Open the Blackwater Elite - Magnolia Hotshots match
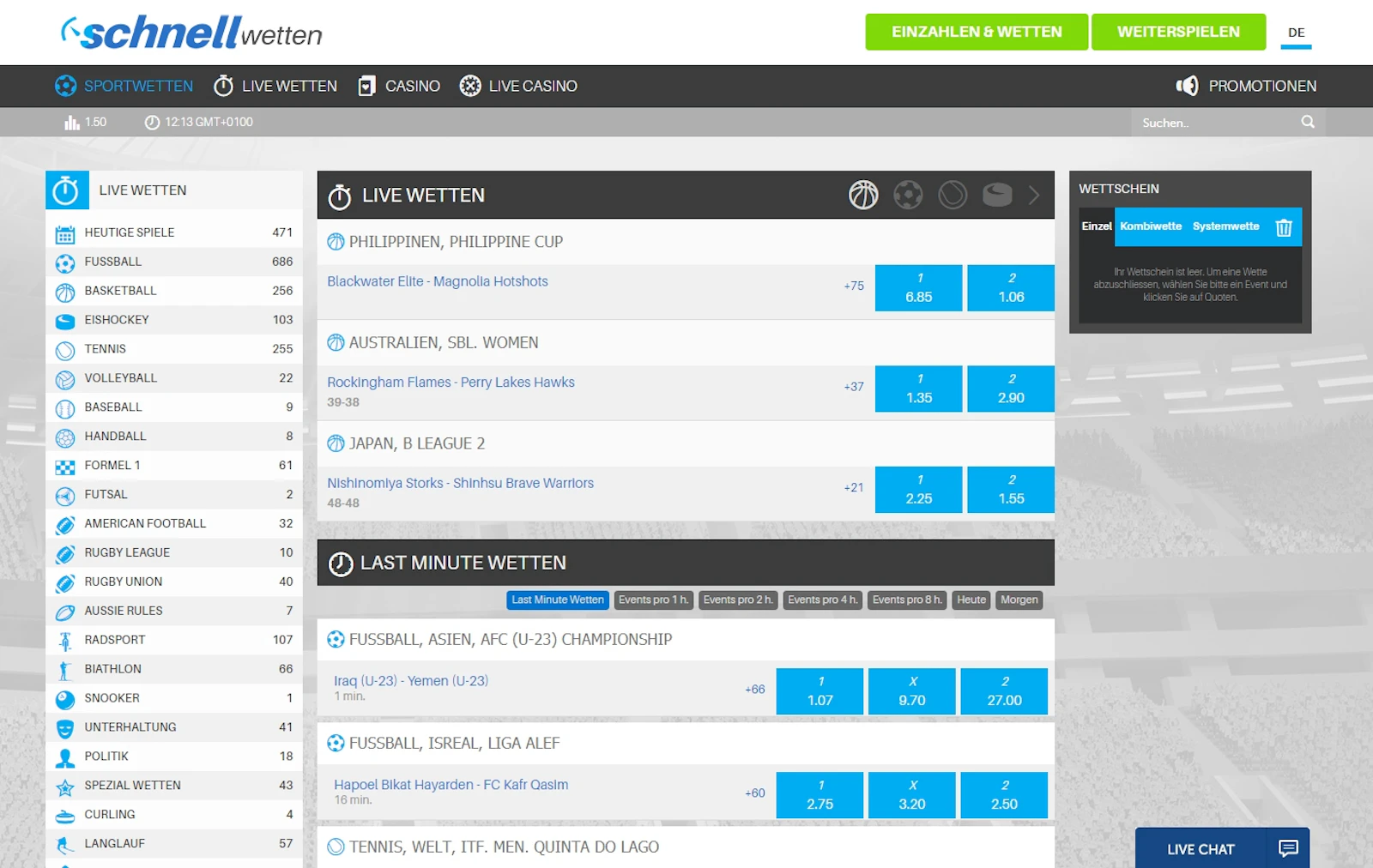 [x=437, y=280]
